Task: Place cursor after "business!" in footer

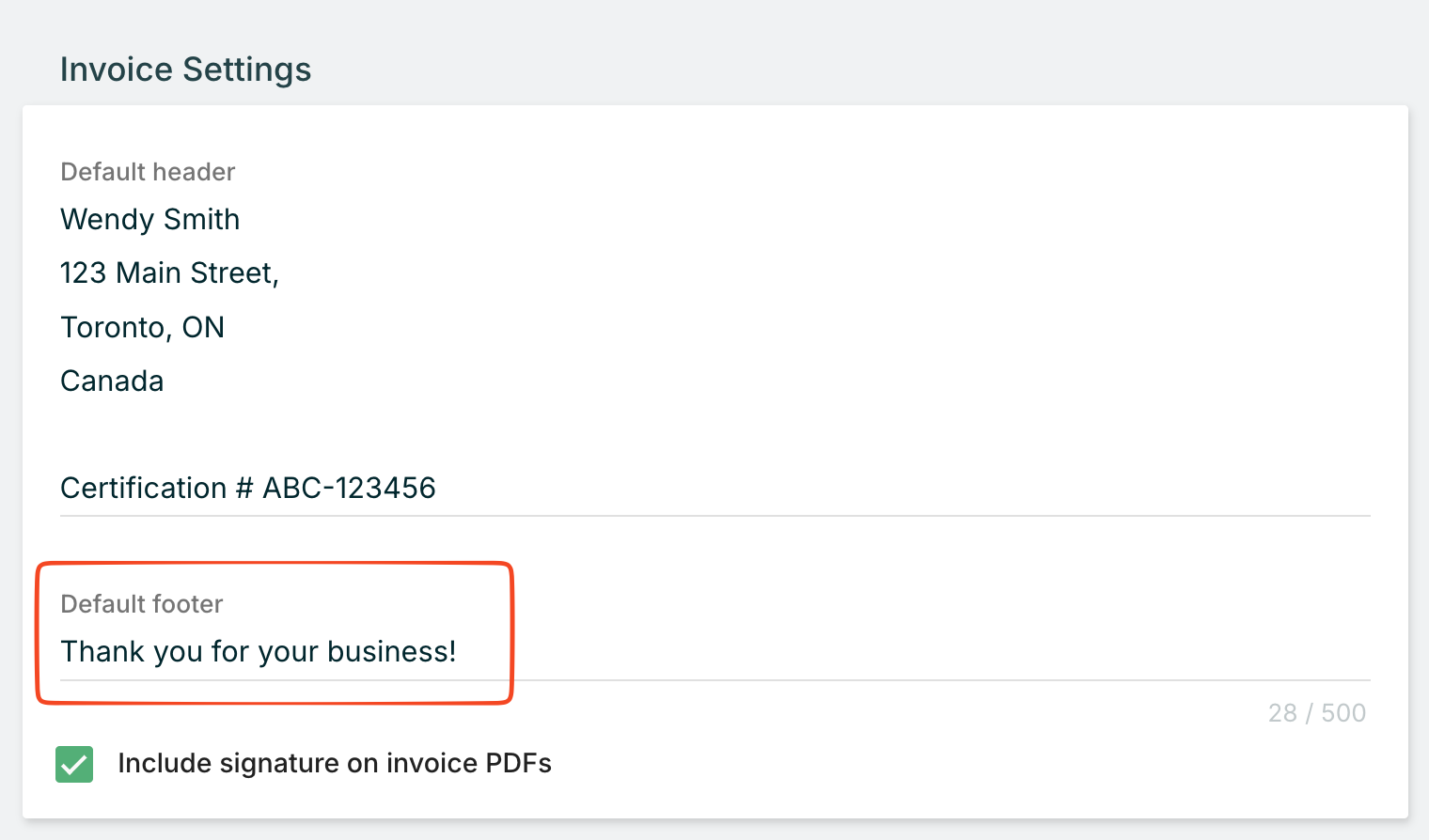Action: click(x=458, y=651)
